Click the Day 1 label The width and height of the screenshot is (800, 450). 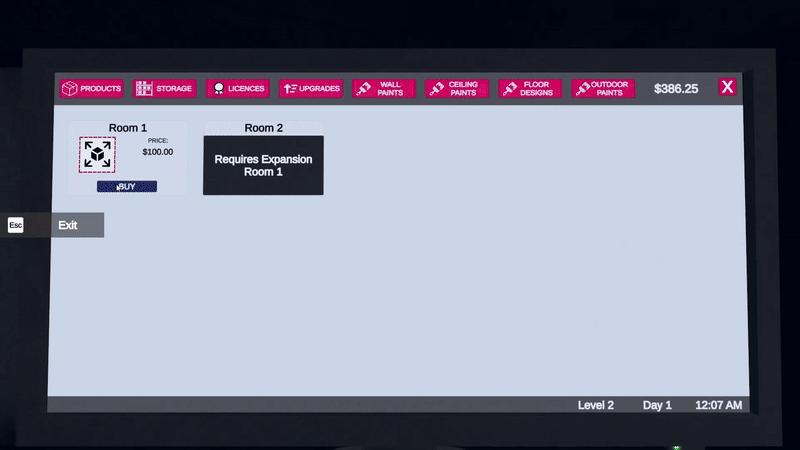[x=657, y=405]
